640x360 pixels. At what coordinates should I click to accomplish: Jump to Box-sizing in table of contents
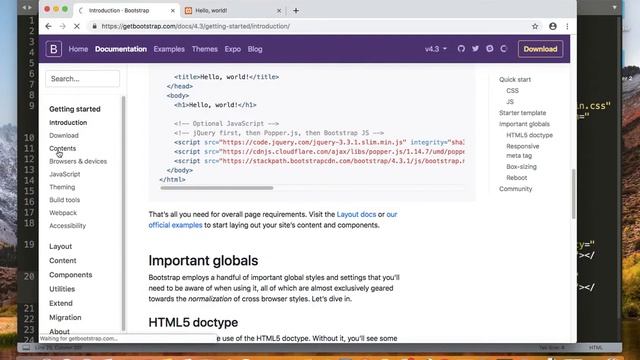521,167
